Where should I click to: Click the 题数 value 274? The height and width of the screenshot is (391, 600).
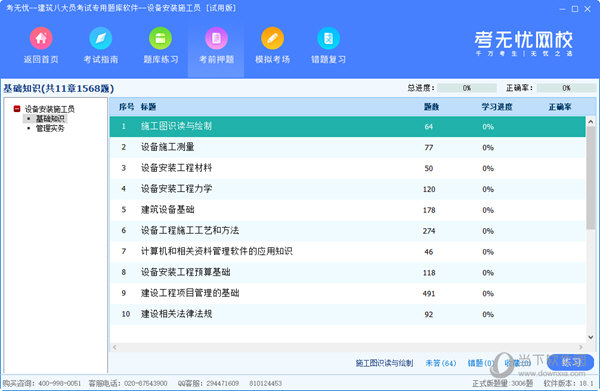coord(429,231)
